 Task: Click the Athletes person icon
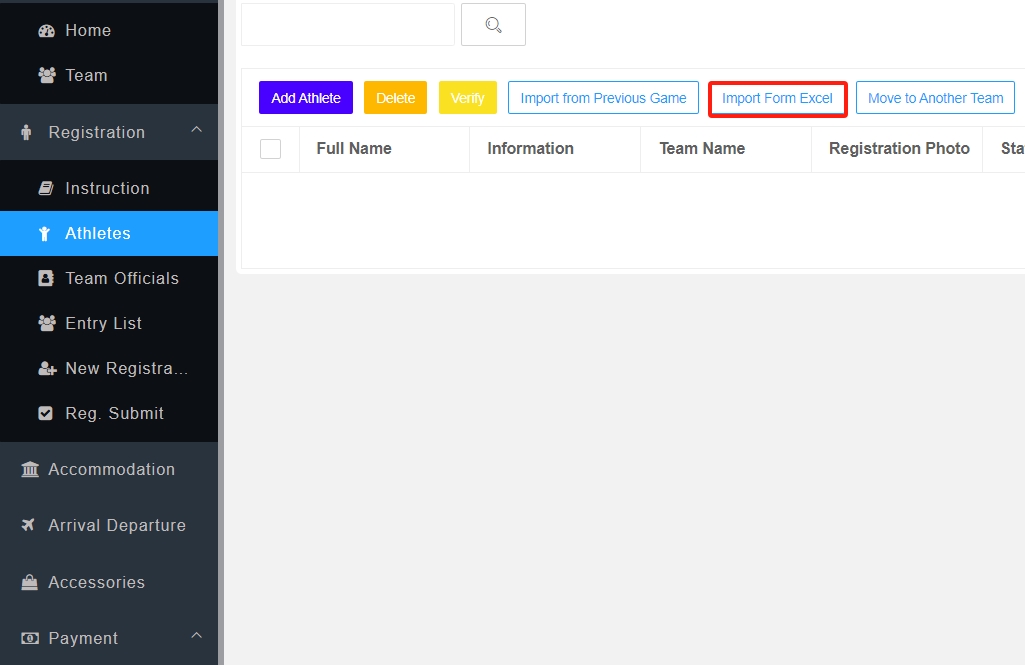click(x=46, y=233)
